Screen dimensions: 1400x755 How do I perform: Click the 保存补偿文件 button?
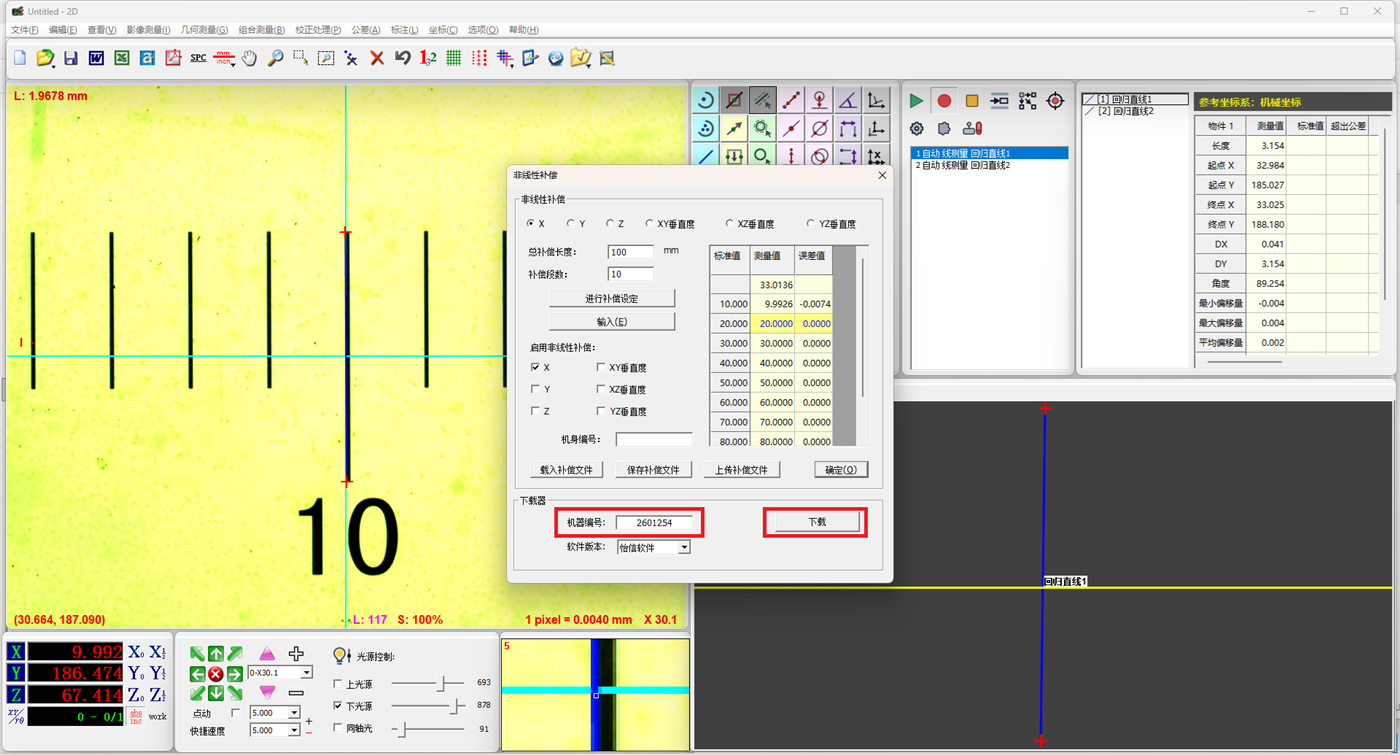coord(653,470)
